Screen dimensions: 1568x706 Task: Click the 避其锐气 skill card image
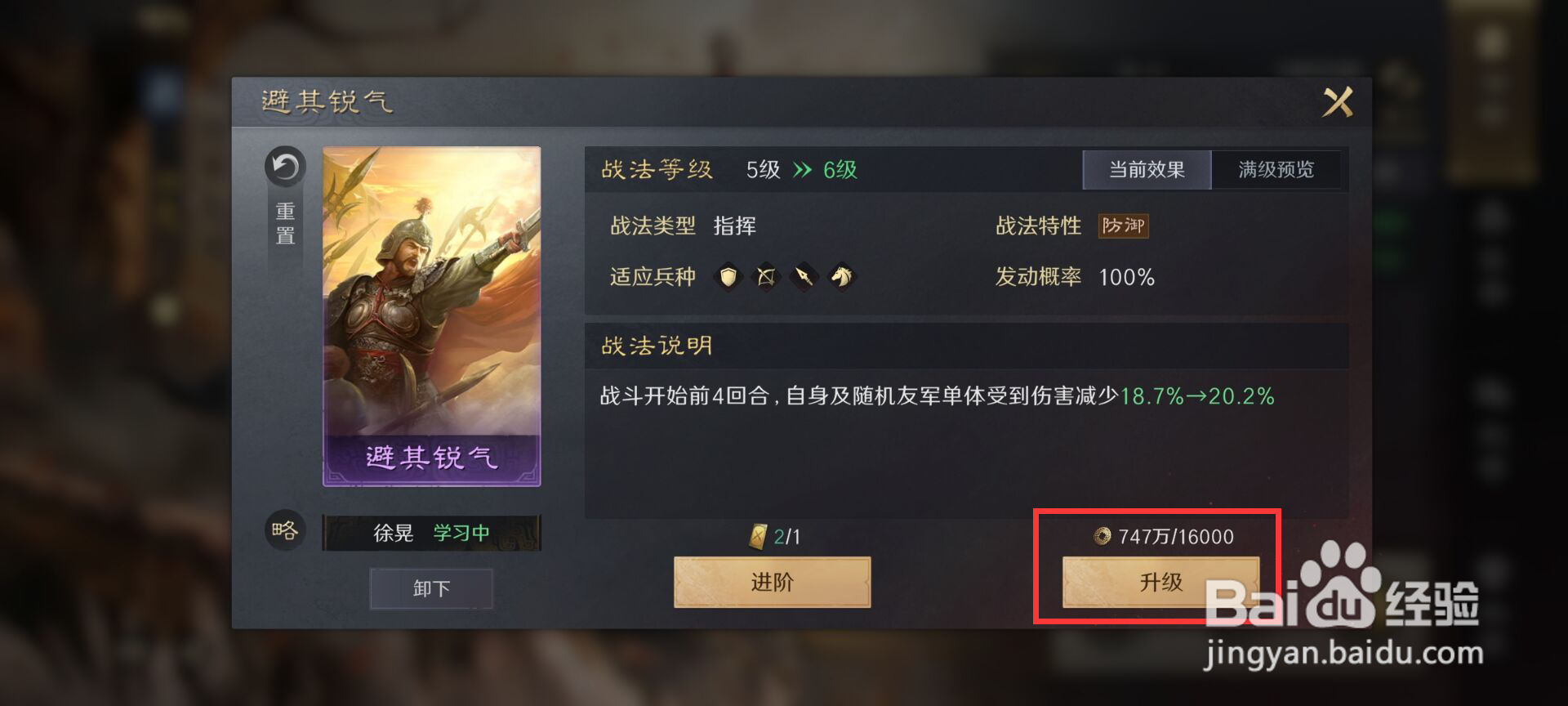[x=431, y=316]
